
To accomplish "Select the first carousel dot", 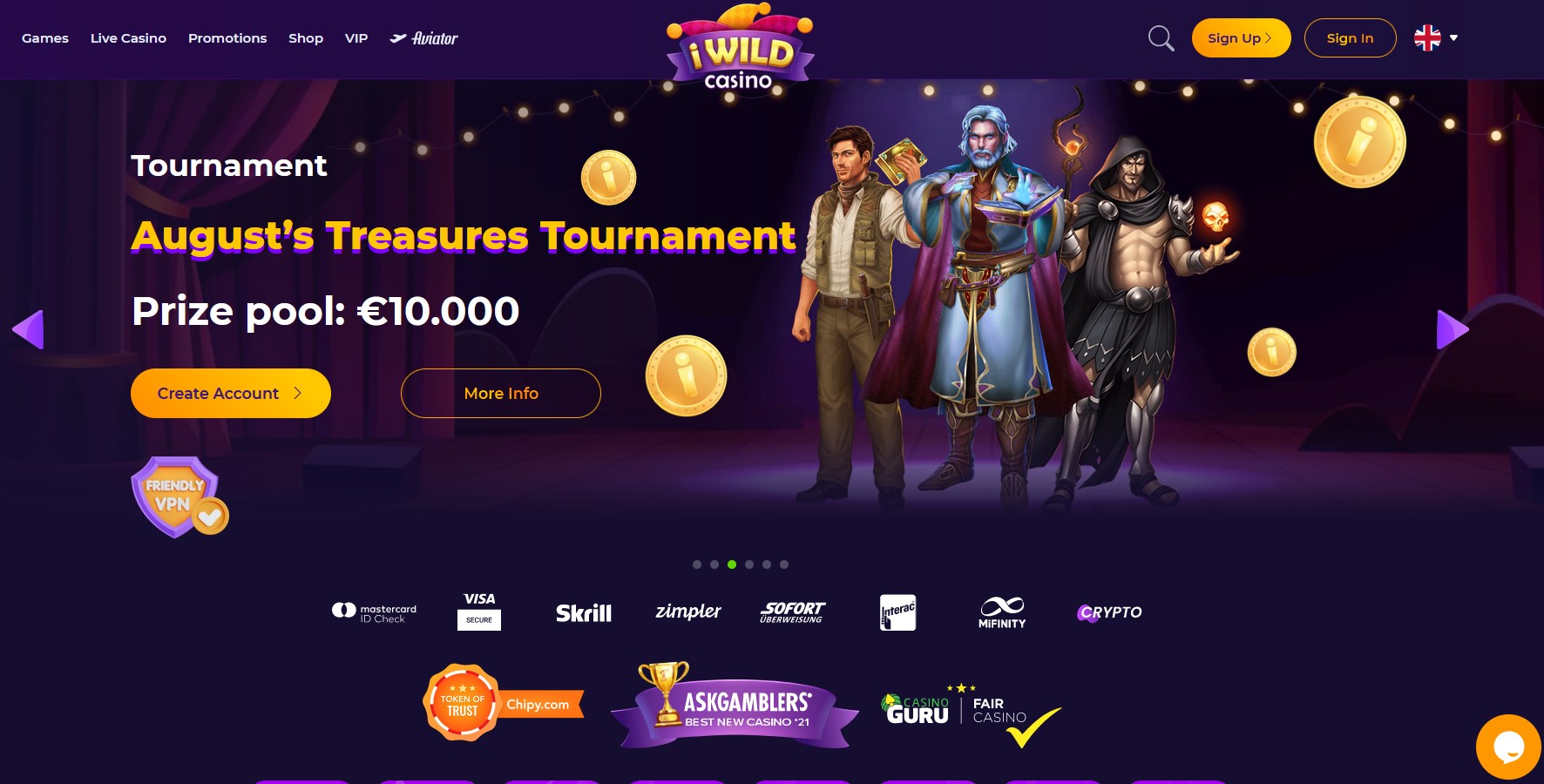I will coord(697,564).
